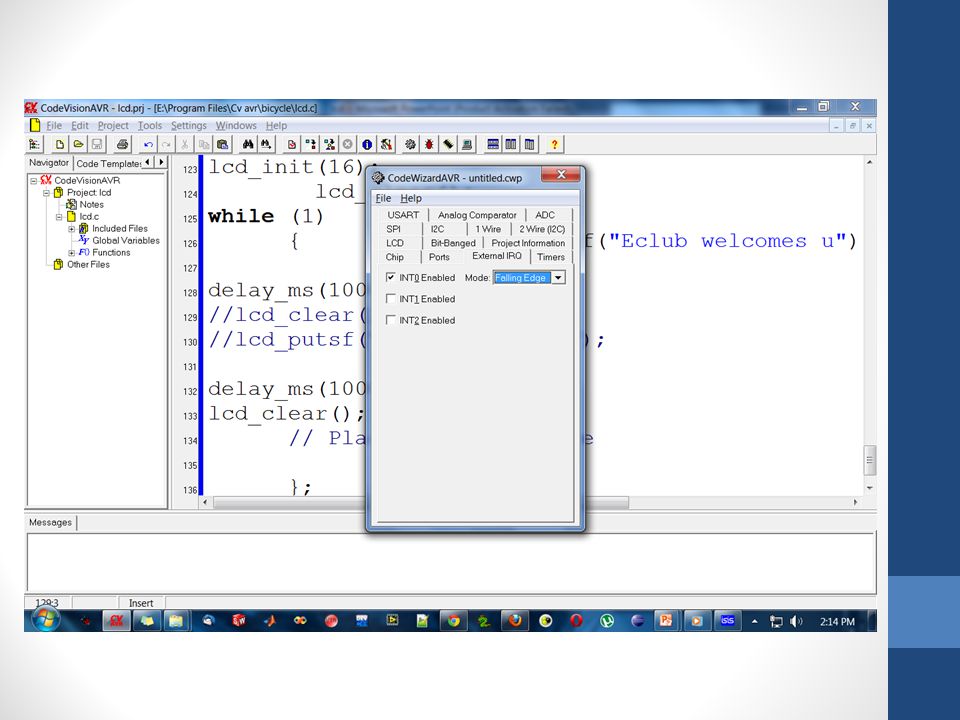Open Google Chrome from the taskbar
The width and height of the screenshot is (960, 720).
click(454, 621)
